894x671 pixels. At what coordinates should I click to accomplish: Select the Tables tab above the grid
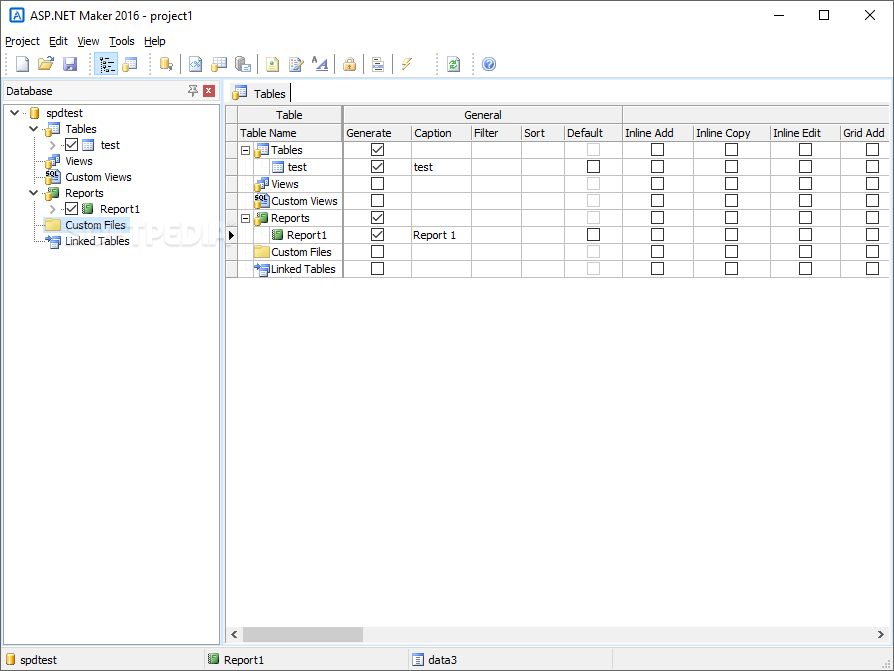(x=261, y=93)
